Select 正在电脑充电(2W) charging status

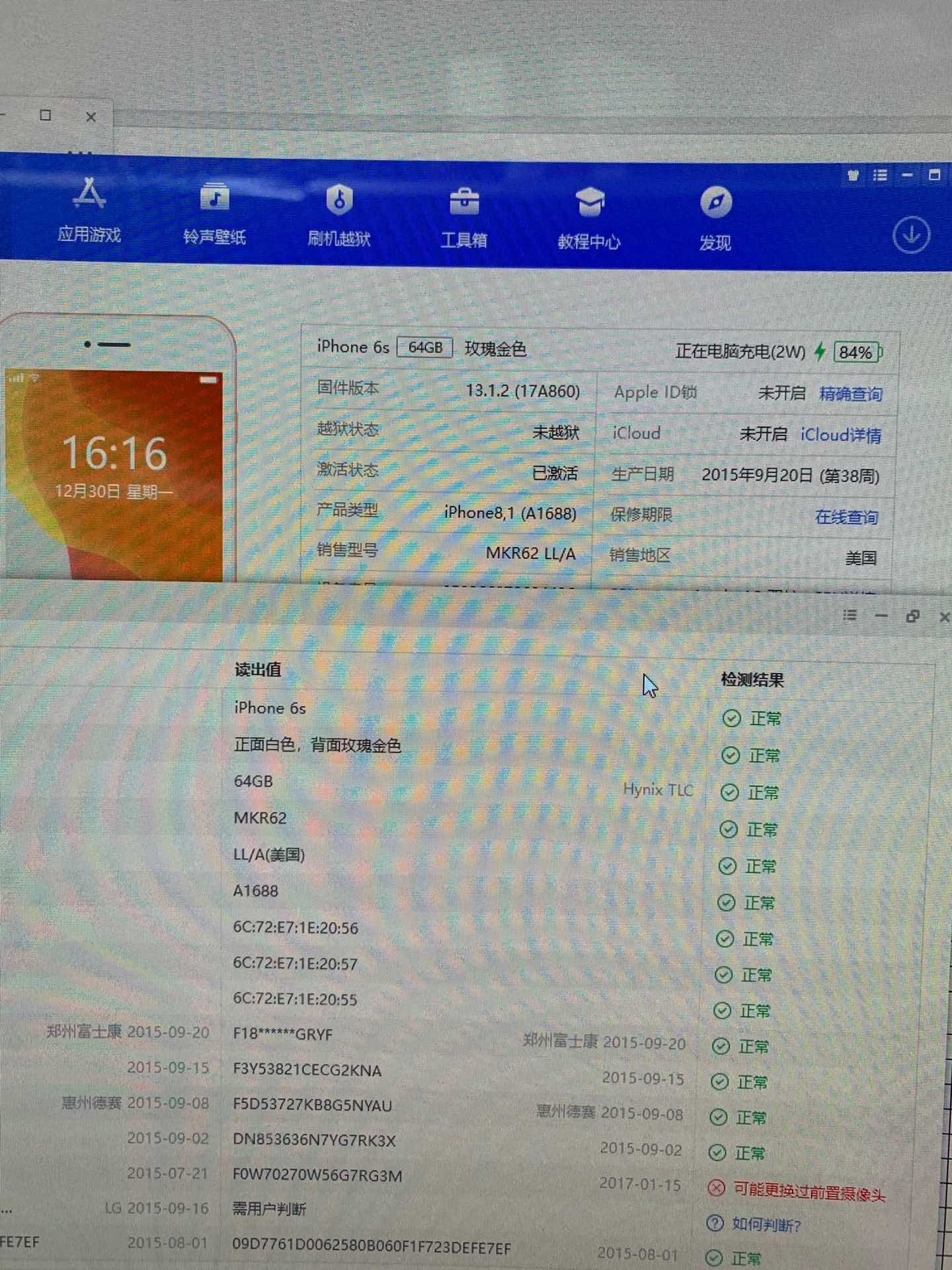click(740, 351)
